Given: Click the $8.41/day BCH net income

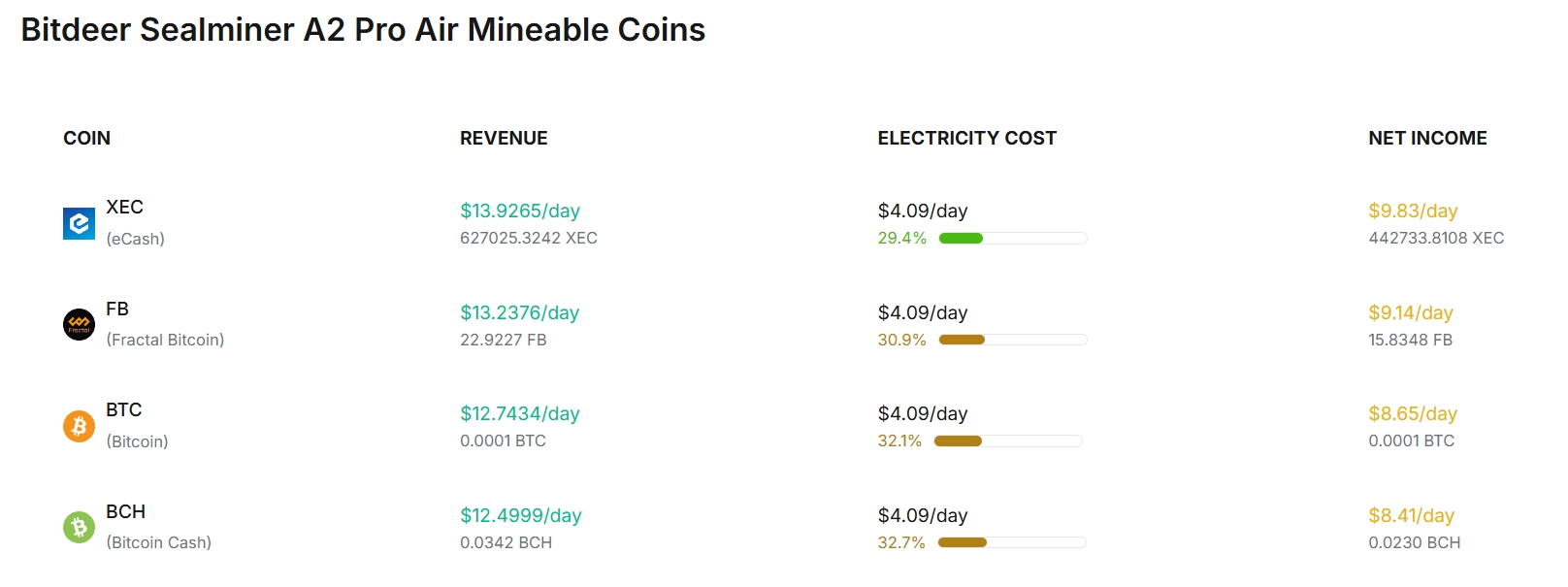Looking at the screenshot, I should tap(1412, 515).
